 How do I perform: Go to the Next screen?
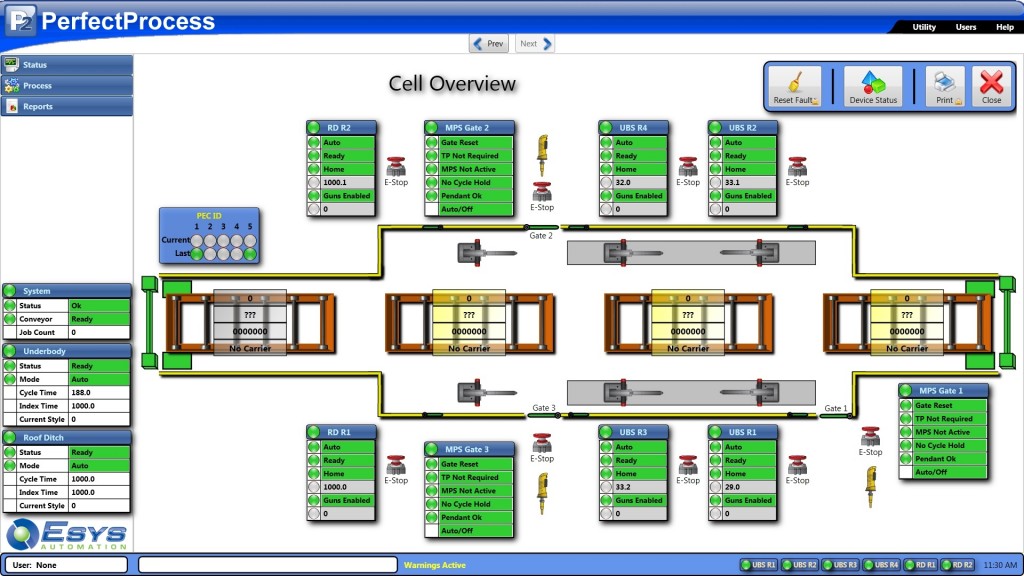click(534, 44)
